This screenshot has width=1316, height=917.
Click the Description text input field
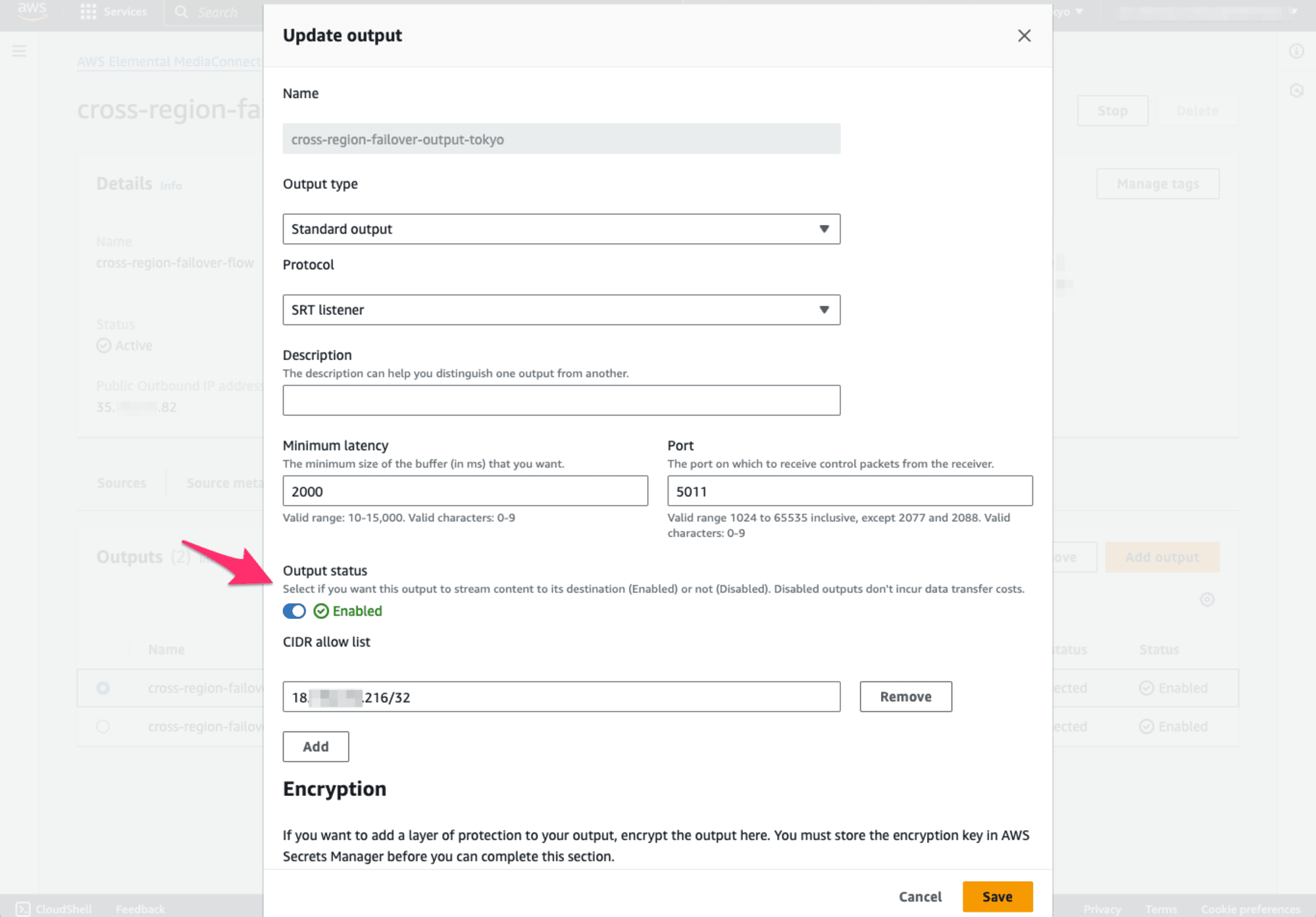[560, 400]
